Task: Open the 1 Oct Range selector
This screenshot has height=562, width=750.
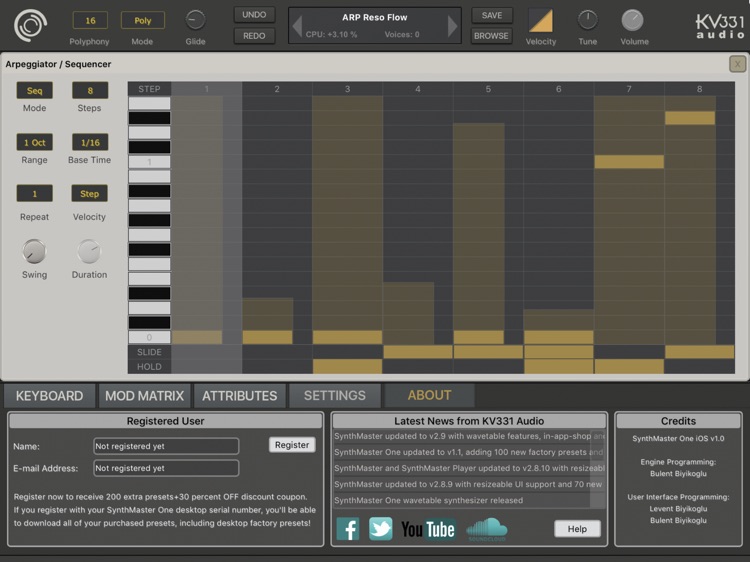Action: 34,142
